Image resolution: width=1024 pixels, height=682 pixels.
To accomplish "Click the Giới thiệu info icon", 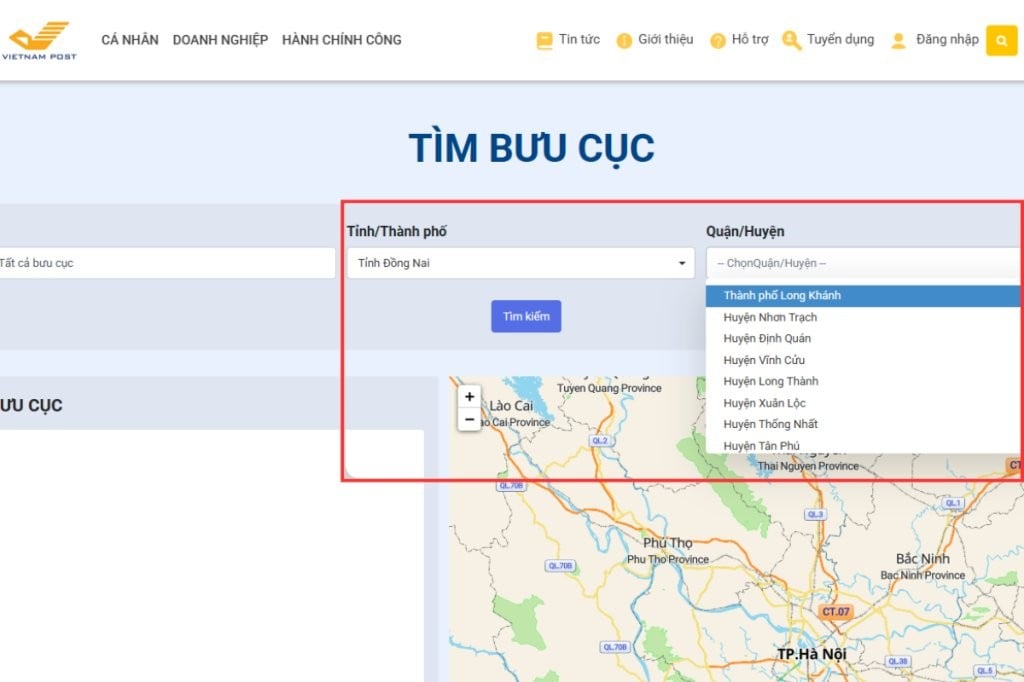I will [624, 41].
